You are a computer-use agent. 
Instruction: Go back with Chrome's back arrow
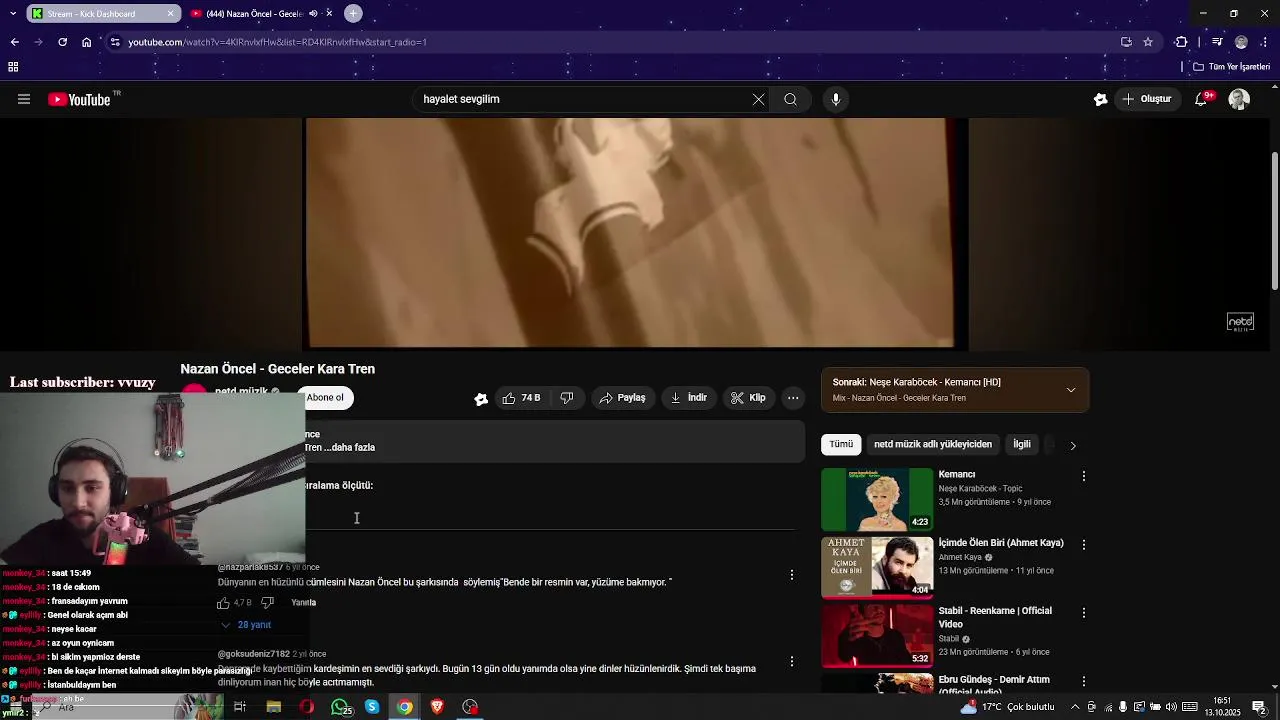click(14, 42)
